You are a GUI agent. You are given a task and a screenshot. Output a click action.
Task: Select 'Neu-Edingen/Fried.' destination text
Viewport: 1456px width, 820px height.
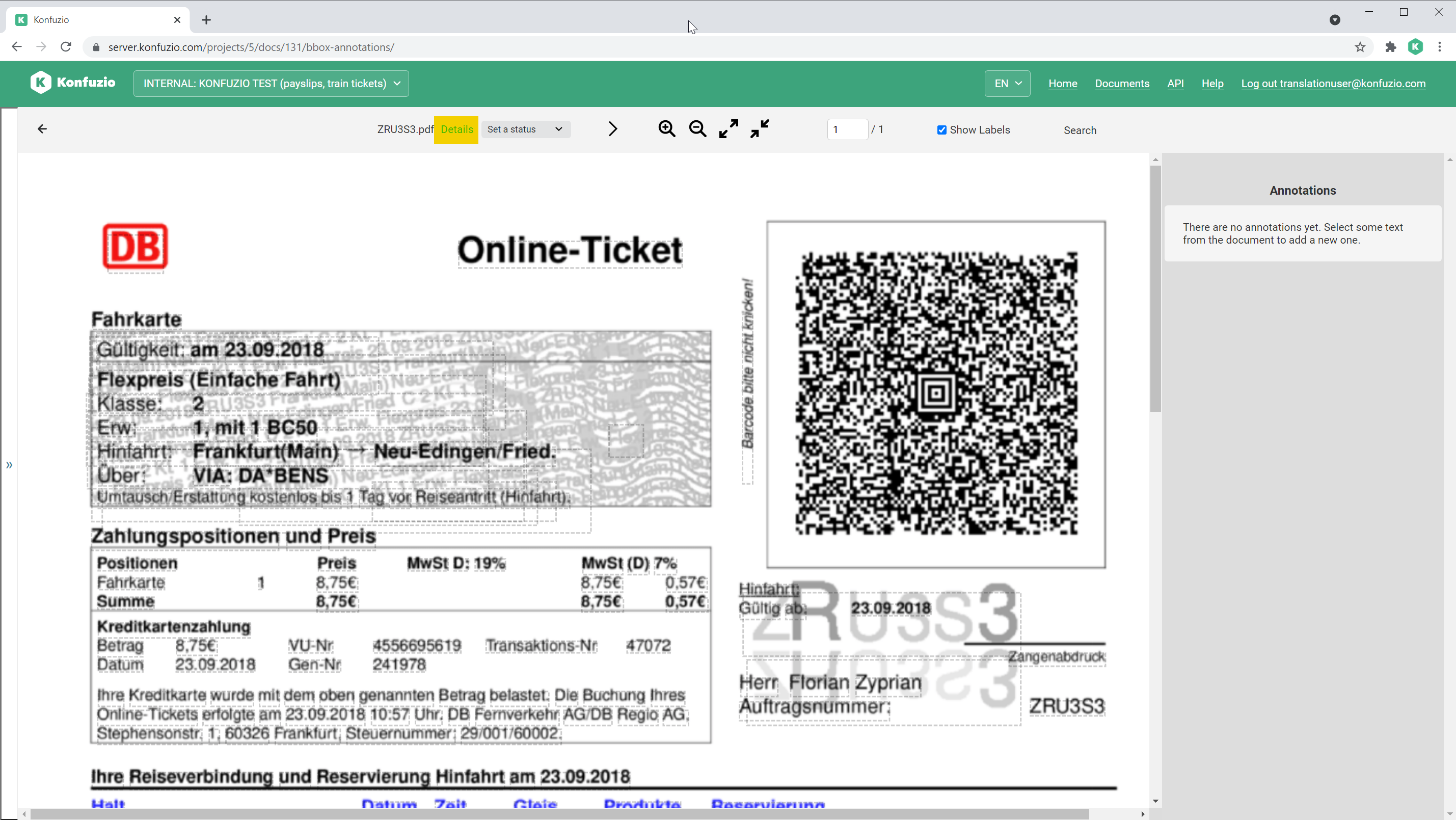point(465,452)
